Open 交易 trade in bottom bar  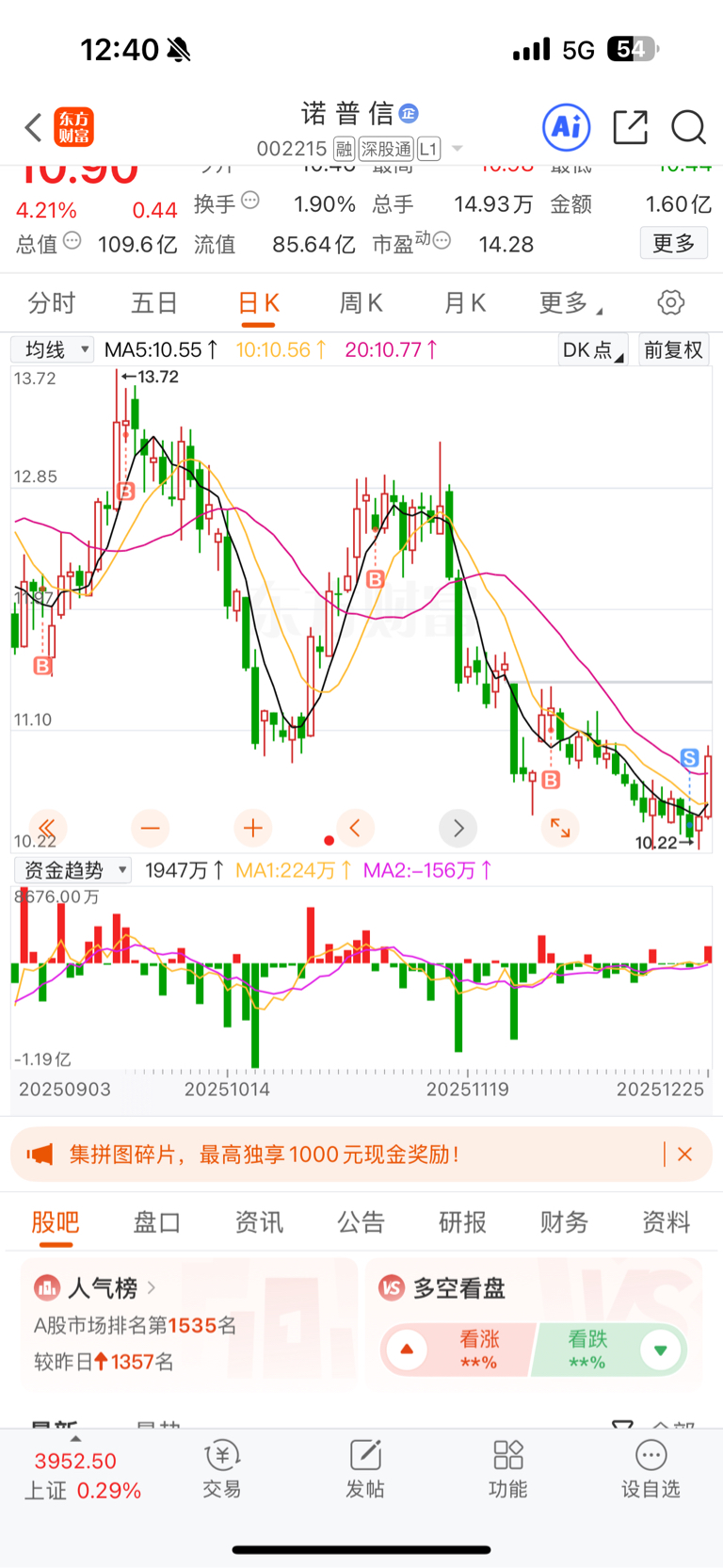[222, 1469]
